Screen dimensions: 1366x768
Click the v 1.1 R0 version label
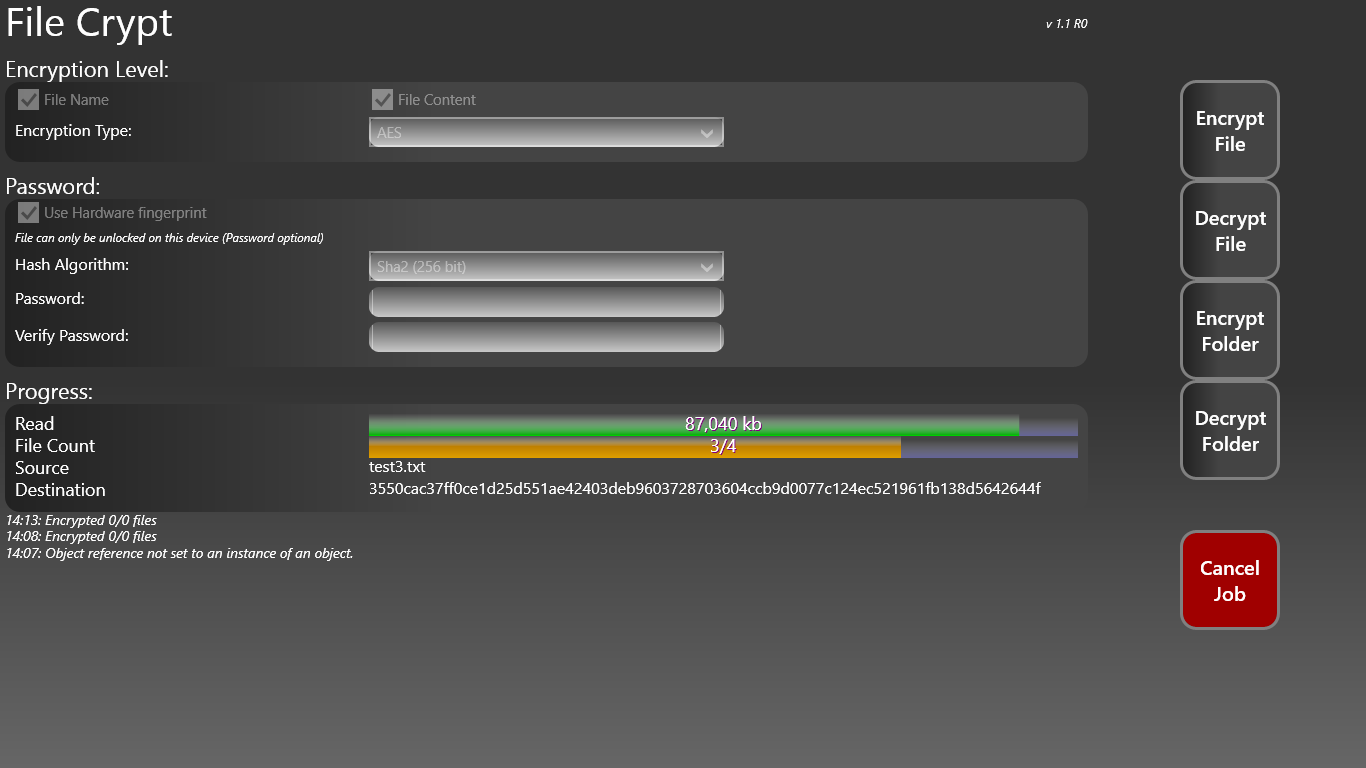[x=1064, y=23]
